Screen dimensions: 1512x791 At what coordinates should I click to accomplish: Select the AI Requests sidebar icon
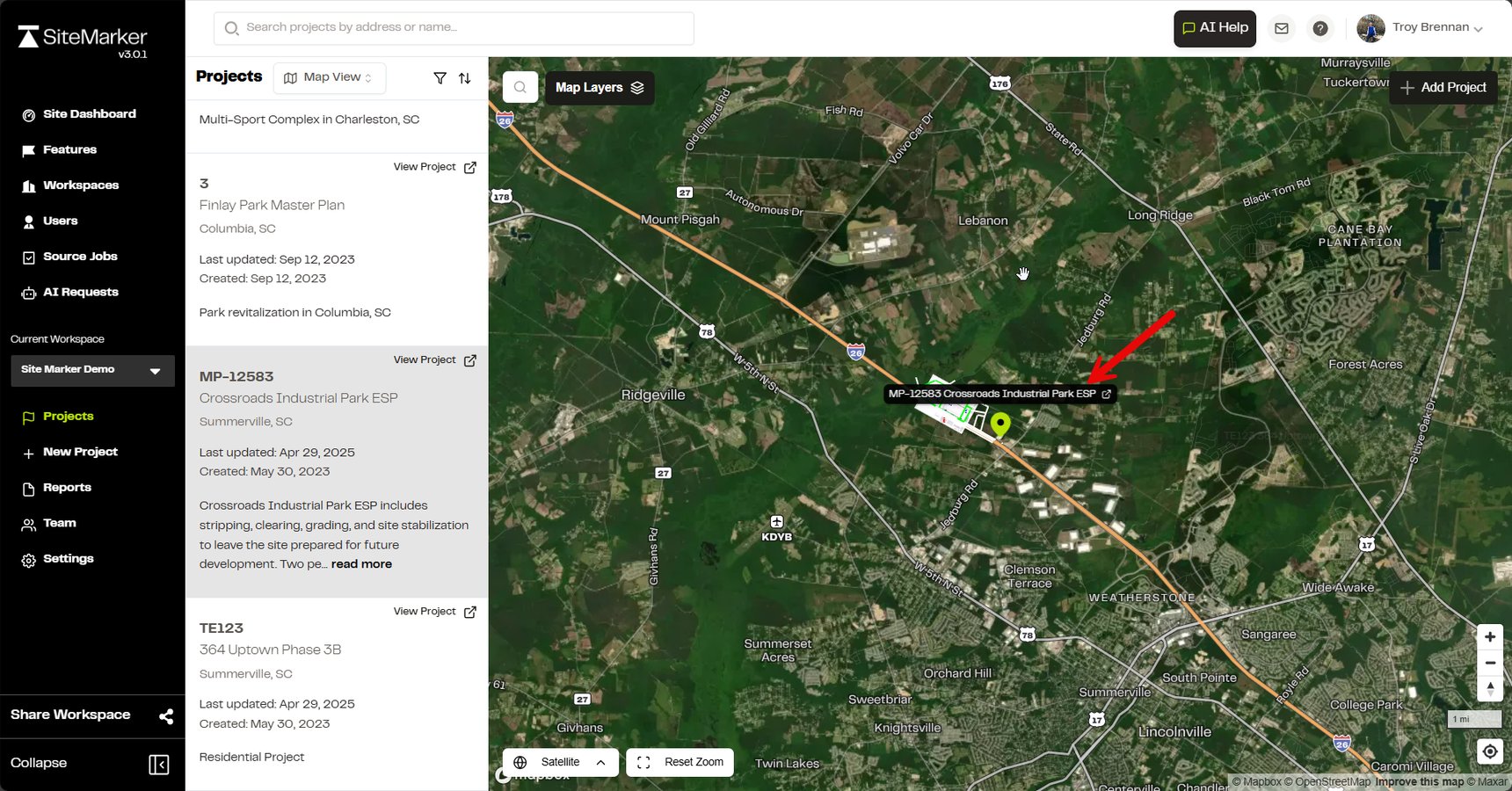pos(27,292)
